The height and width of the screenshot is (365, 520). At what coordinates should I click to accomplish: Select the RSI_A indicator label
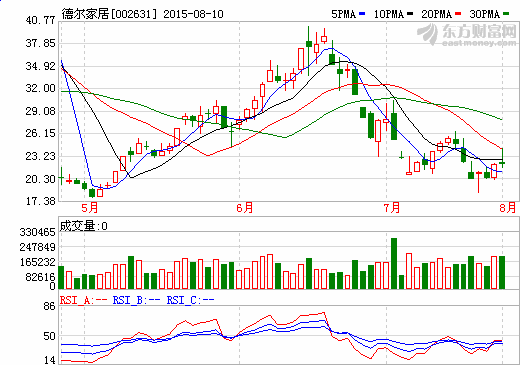pyautogui.click(x=83, y=300)
